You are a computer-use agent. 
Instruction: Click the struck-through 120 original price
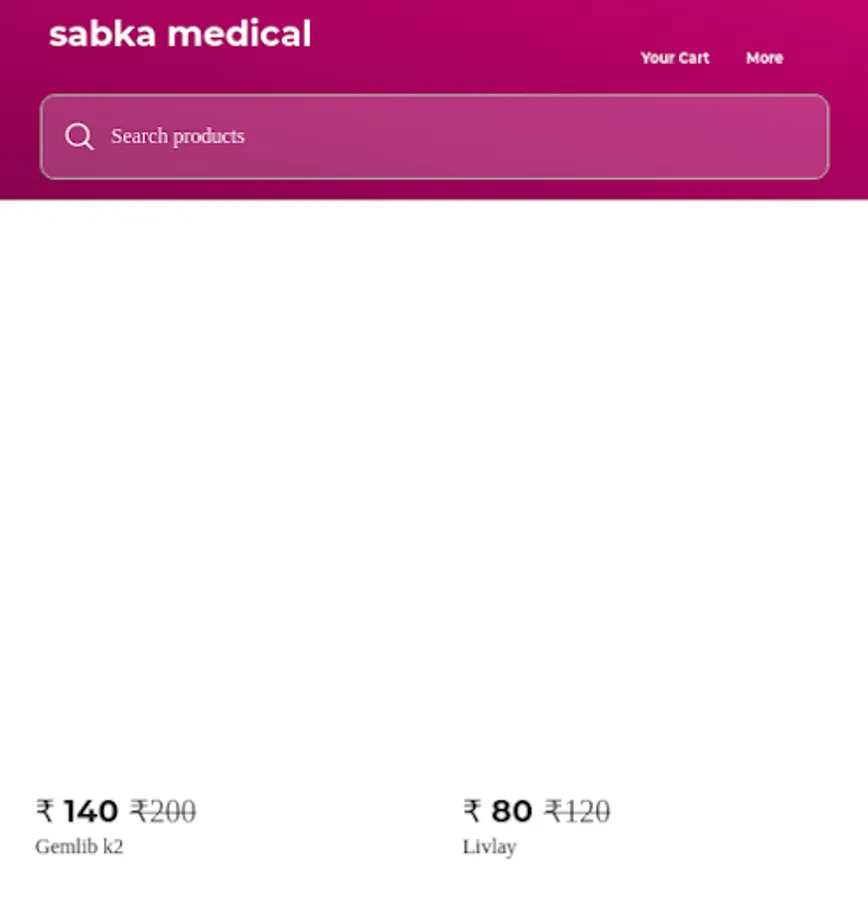coord(586,811)
